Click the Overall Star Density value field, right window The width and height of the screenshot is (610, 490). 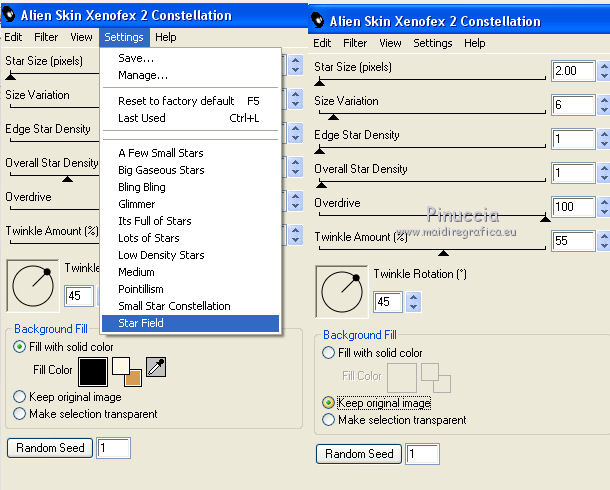click(573, 173)
